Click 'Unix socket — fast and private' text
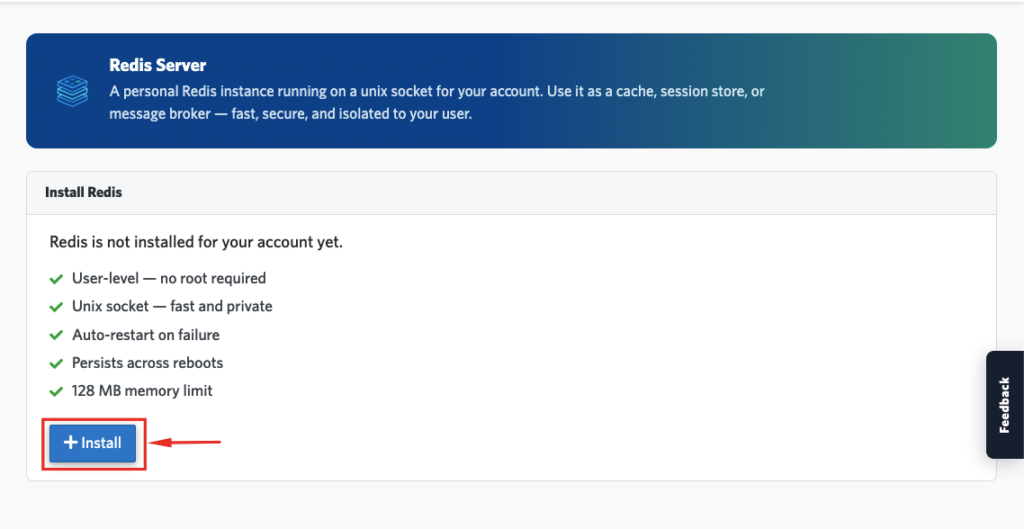The width and height of the screenshot is (1024, 529). pos(172,306)
